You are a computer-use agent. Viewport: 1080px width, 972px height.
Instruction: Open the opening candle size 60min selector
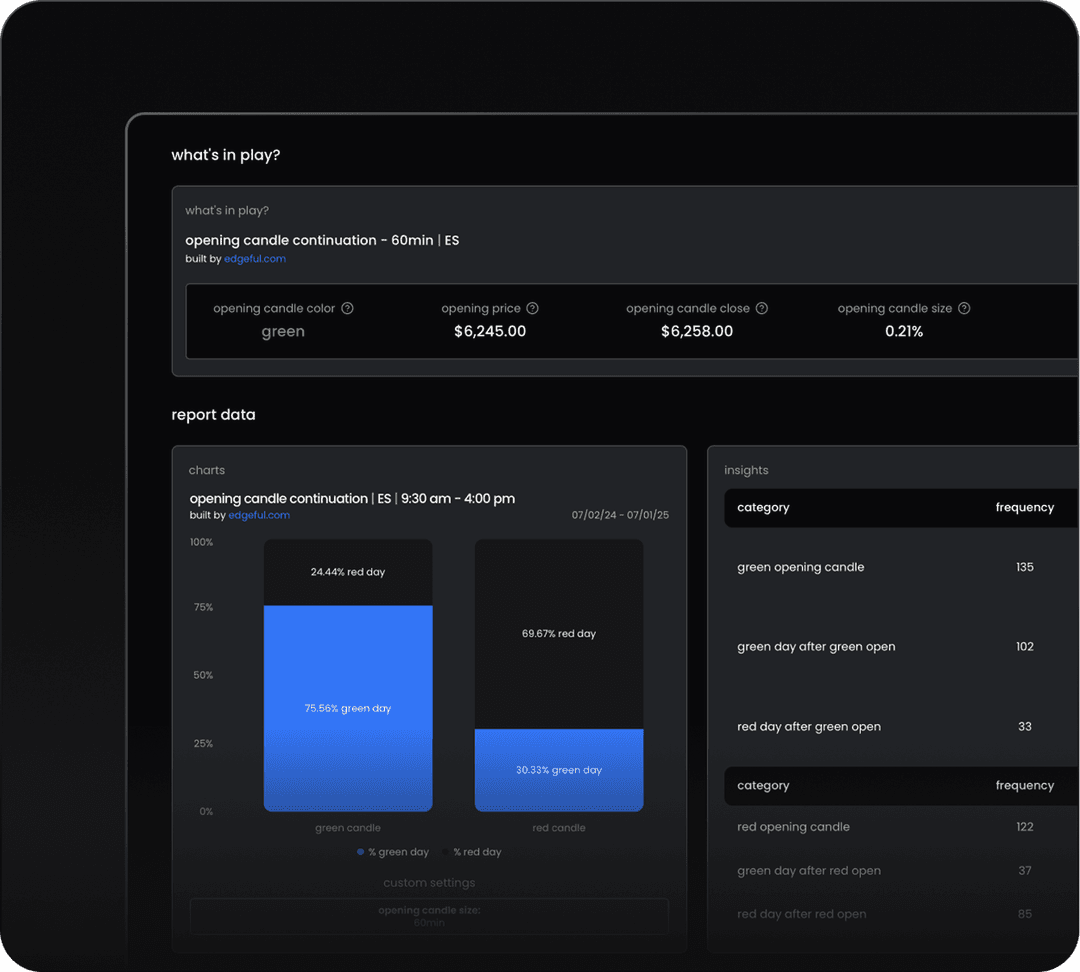point(428,916)
